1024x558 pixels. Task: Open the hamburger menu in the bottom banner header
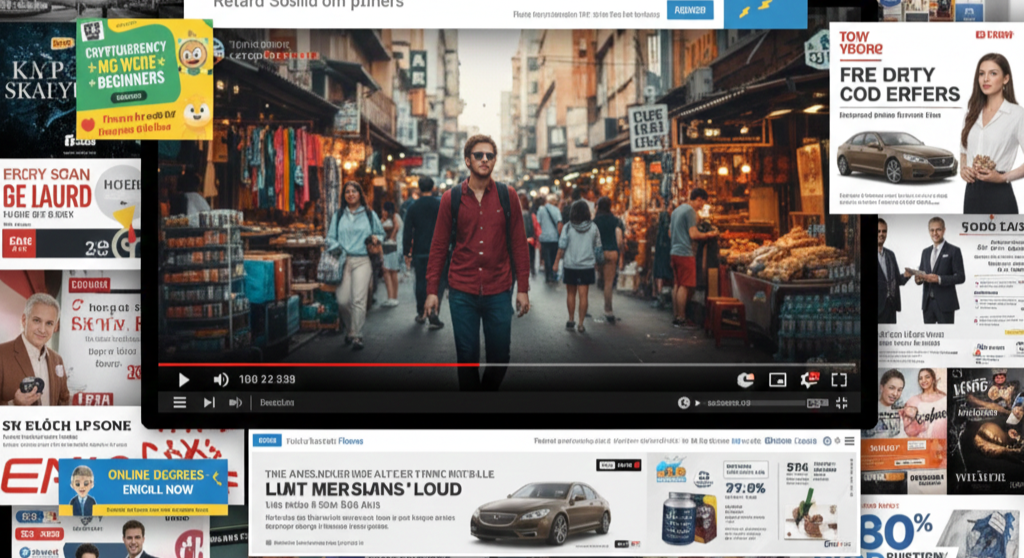click(x=850, y=441)
